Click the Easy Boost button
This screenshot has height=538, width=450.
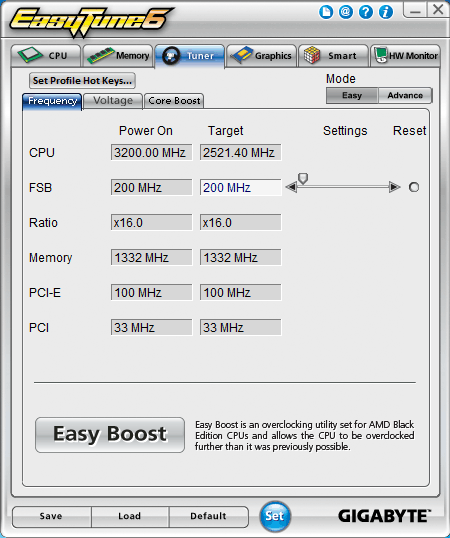pyautogui.click(x=110, y=435)
